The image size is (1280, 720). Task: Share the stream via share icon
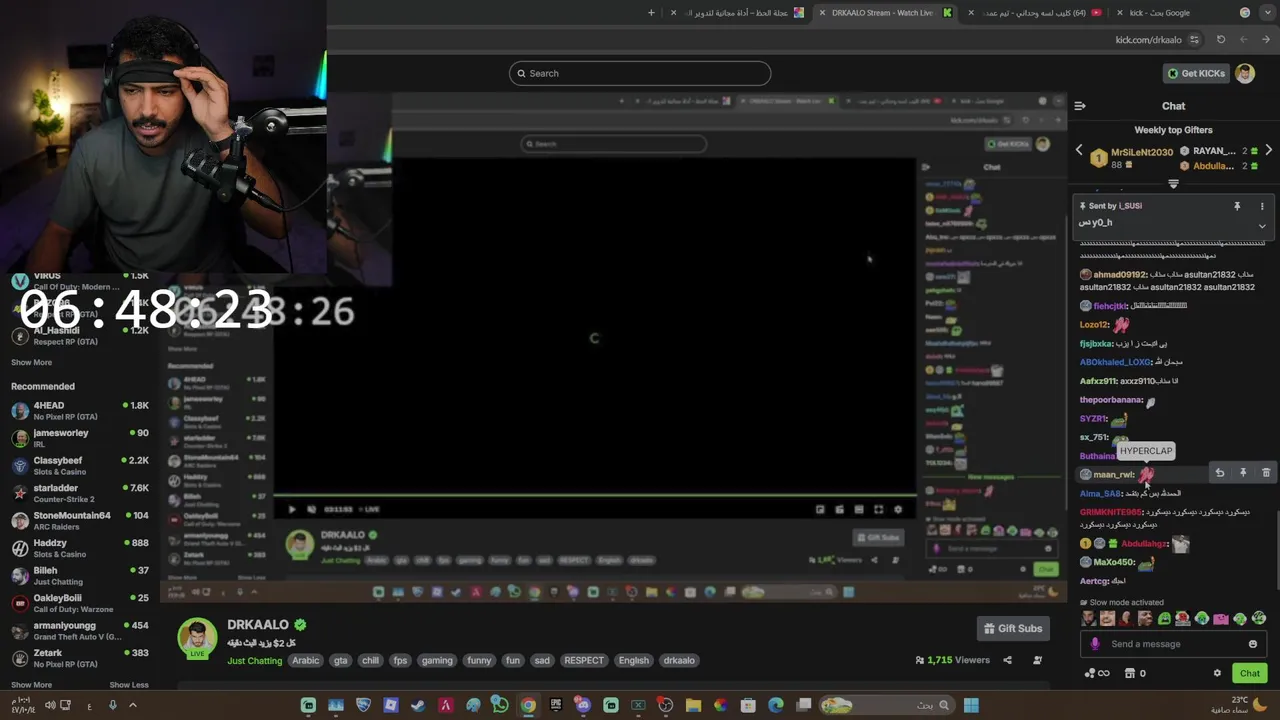[x=1007, y=660]
